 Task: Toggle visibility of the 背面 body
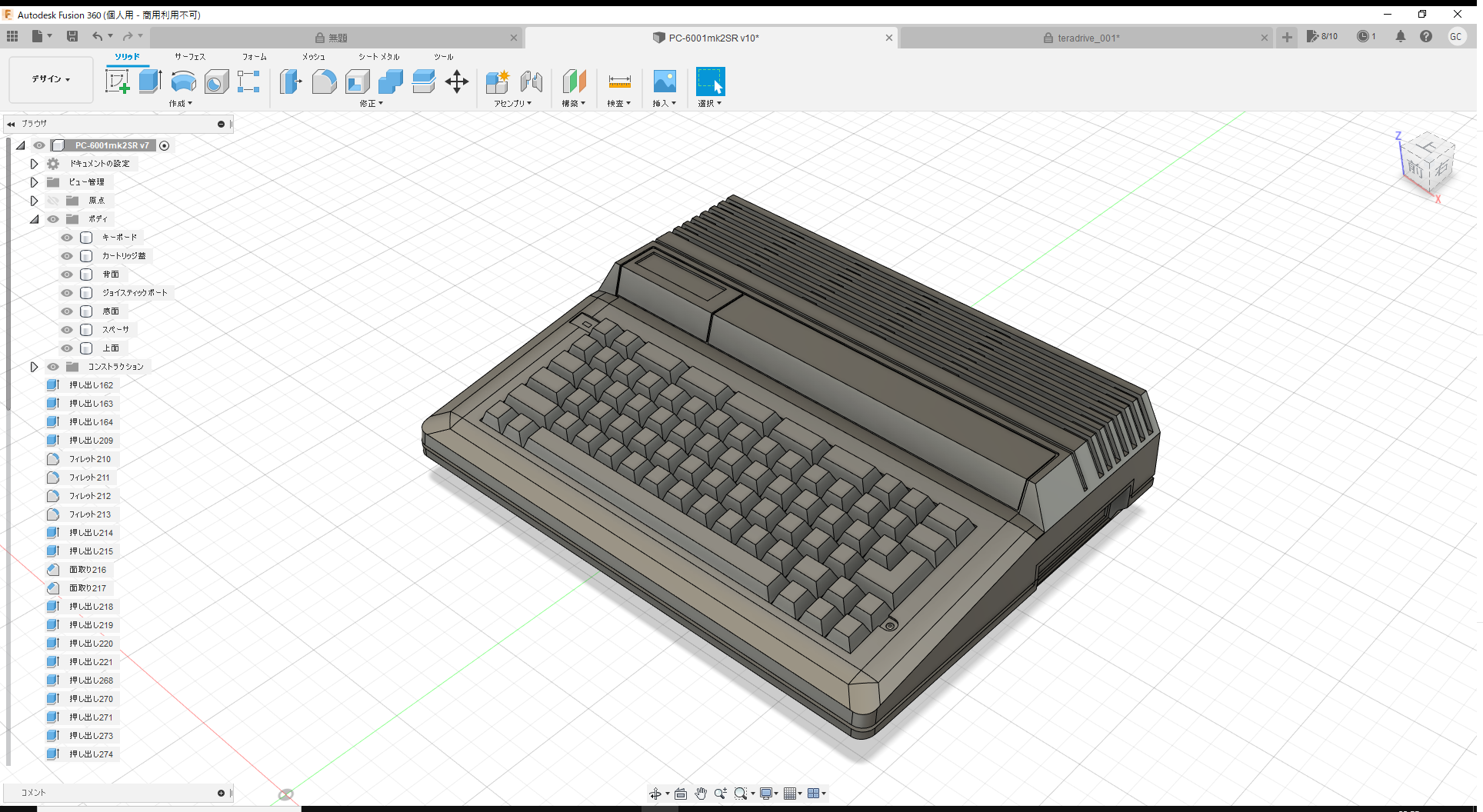pos(66,274)
